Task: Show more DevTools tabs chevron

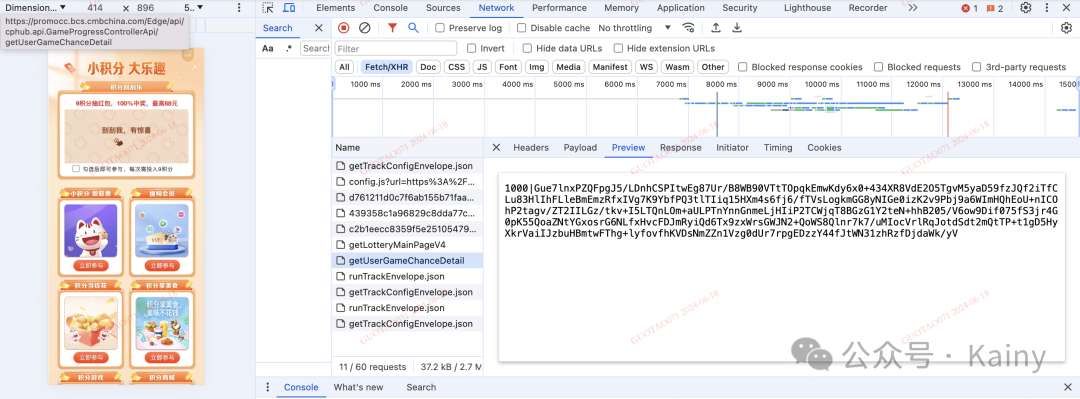Action: [913, 8]
